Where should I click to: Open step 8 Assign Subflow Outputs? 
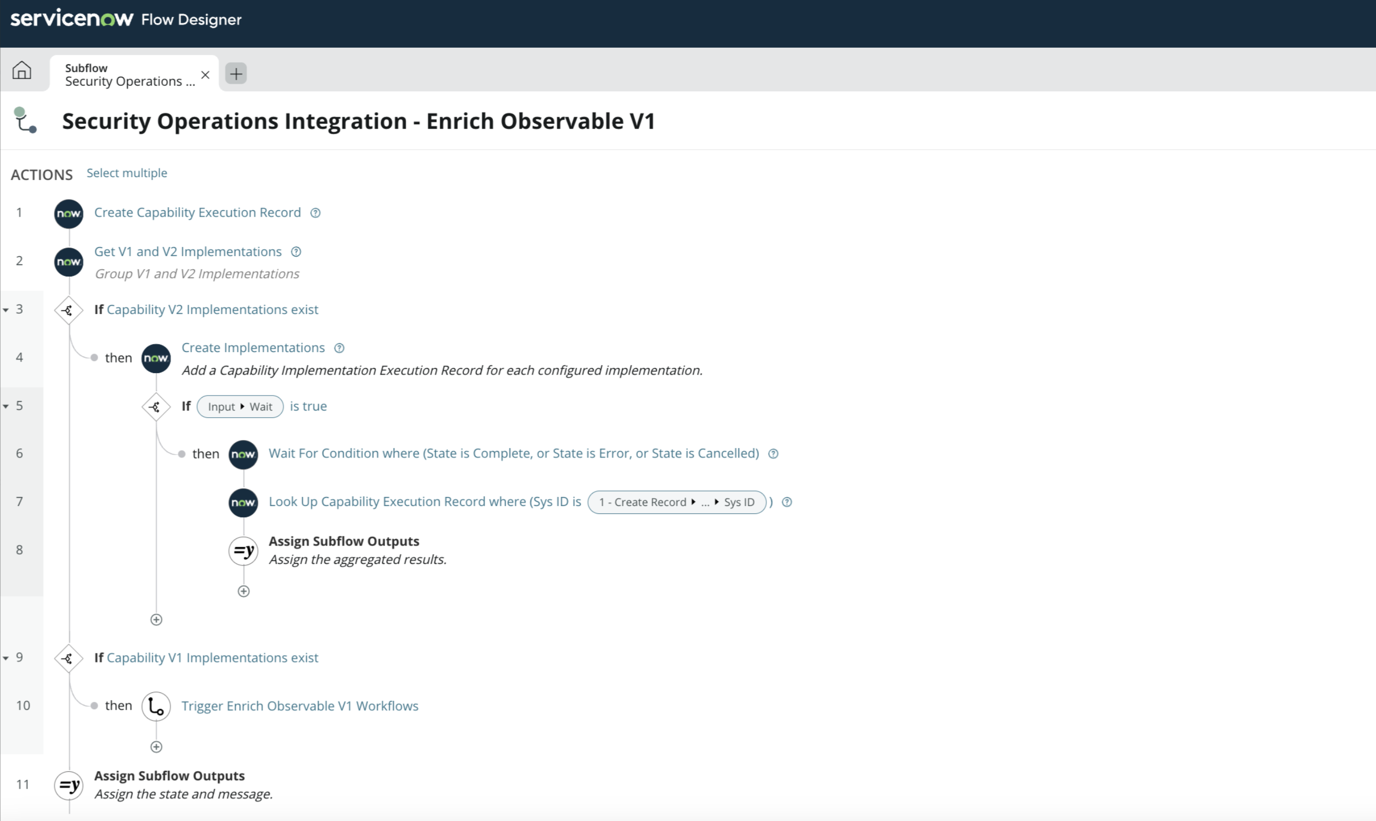pos(344,541)
